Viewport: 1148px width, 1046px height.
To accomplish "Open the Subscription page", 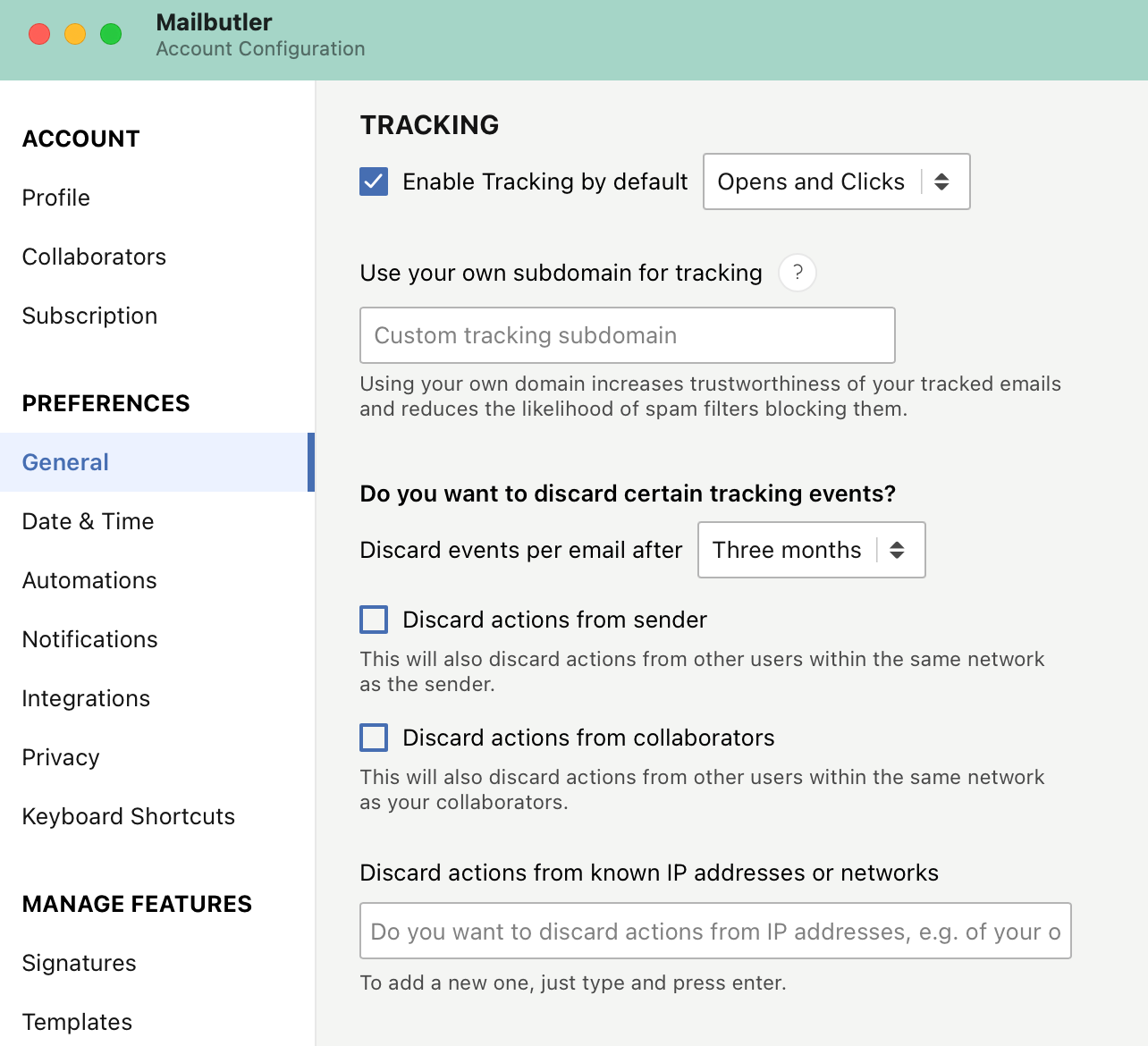I will (x=90, y=316).
